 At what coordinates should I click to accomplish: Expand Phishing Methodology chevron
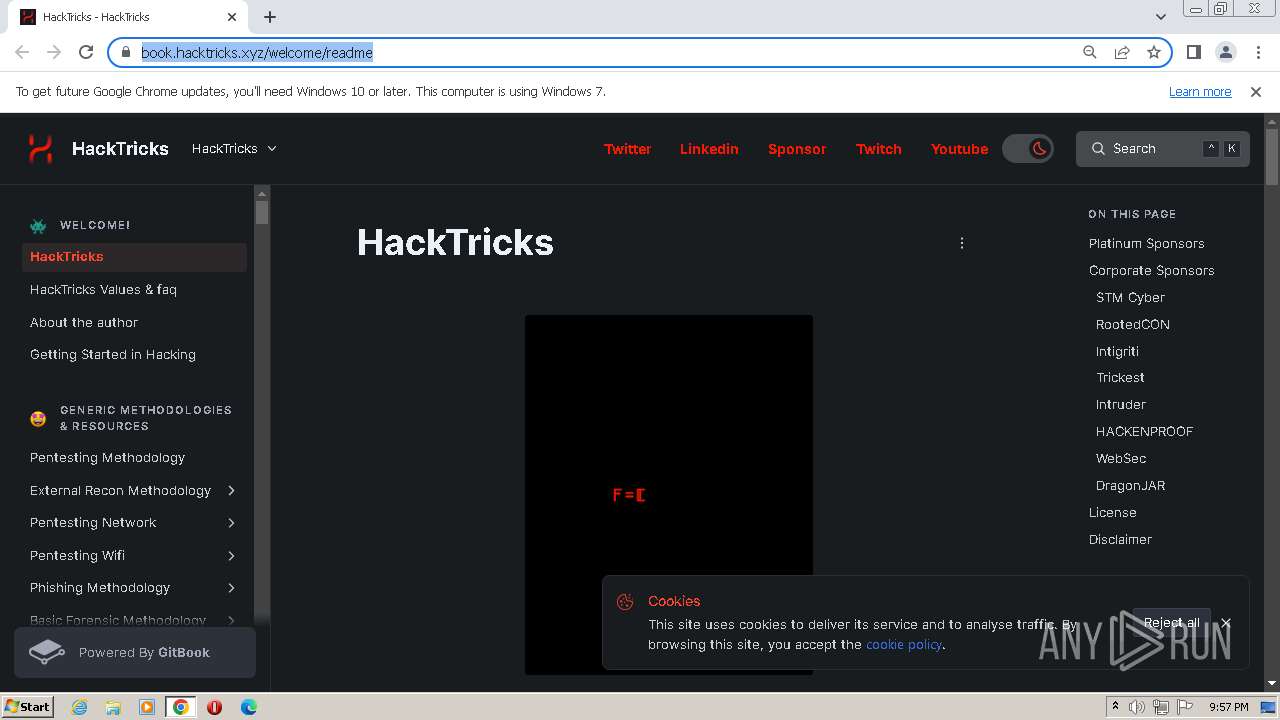coord(231,587)
